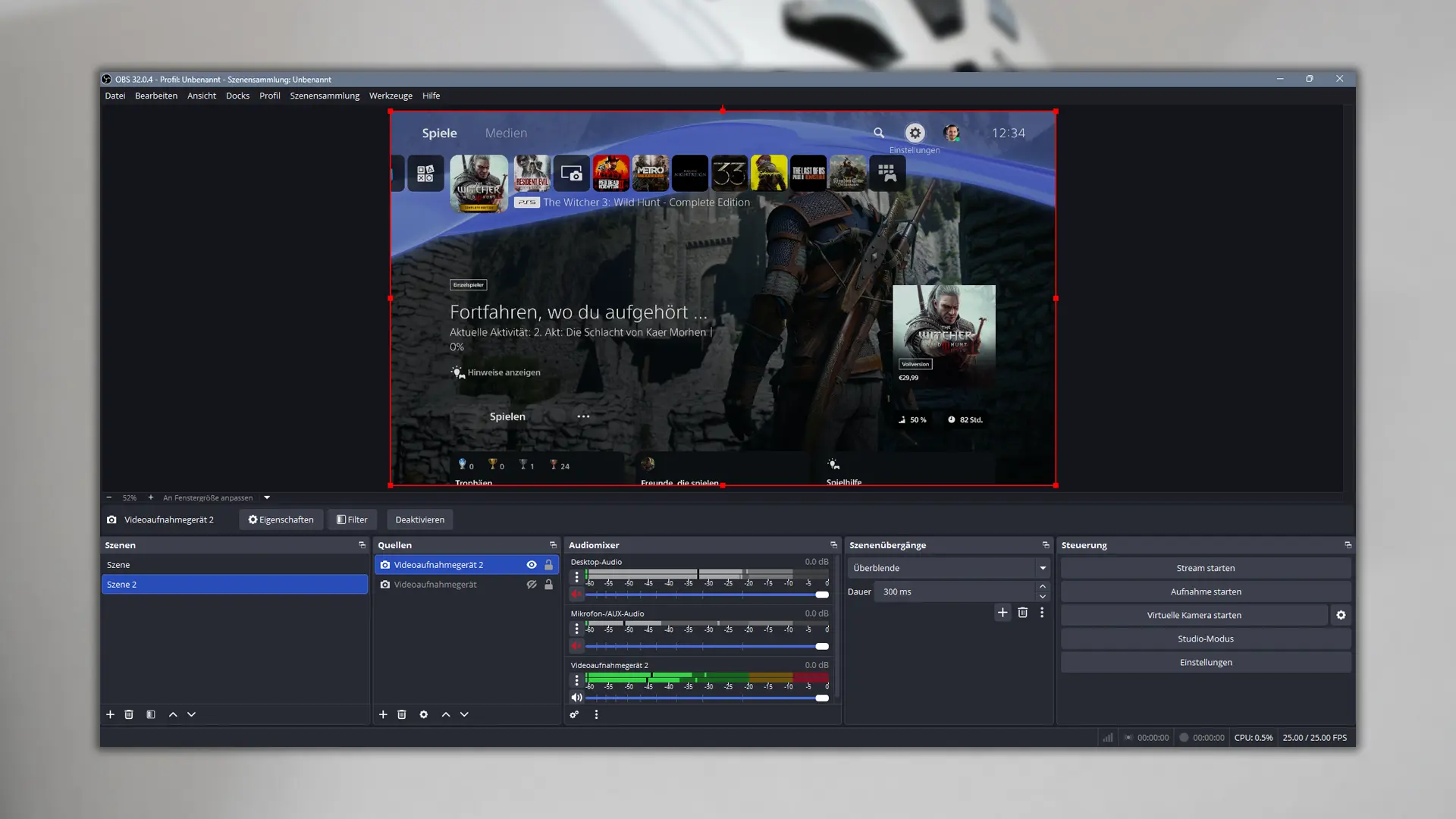This screenshot has width=1456, height=819.
Task: Expand the Überblende transition dropdown
Action: [1043, 568]
